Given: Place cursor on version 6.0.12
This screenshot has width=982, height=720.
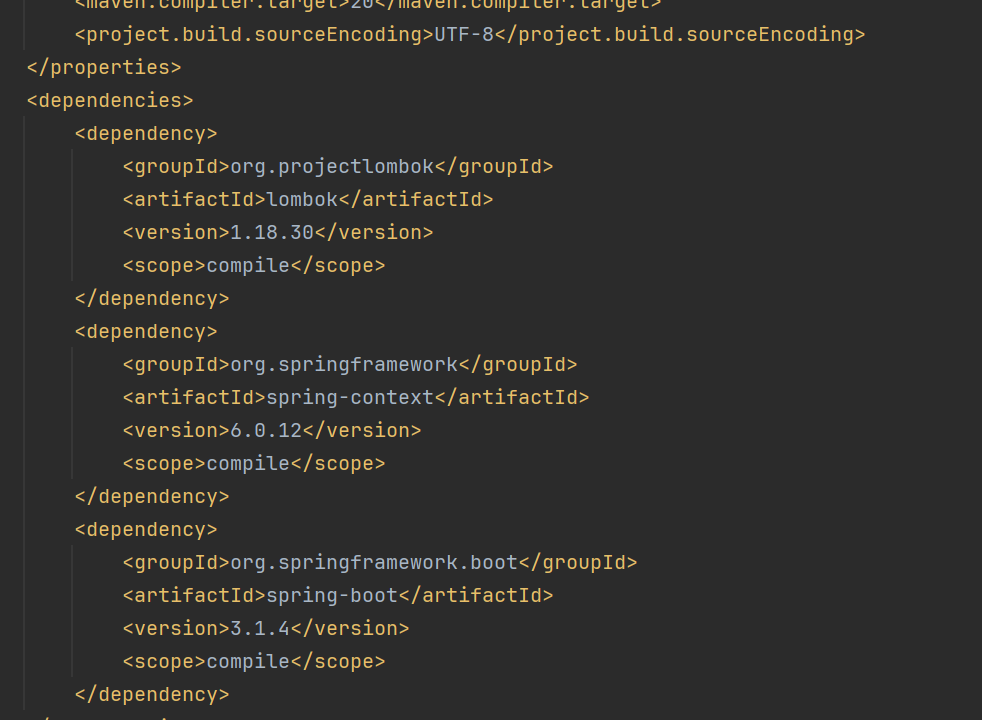Looking at the screenshot, I should point(266,430).
